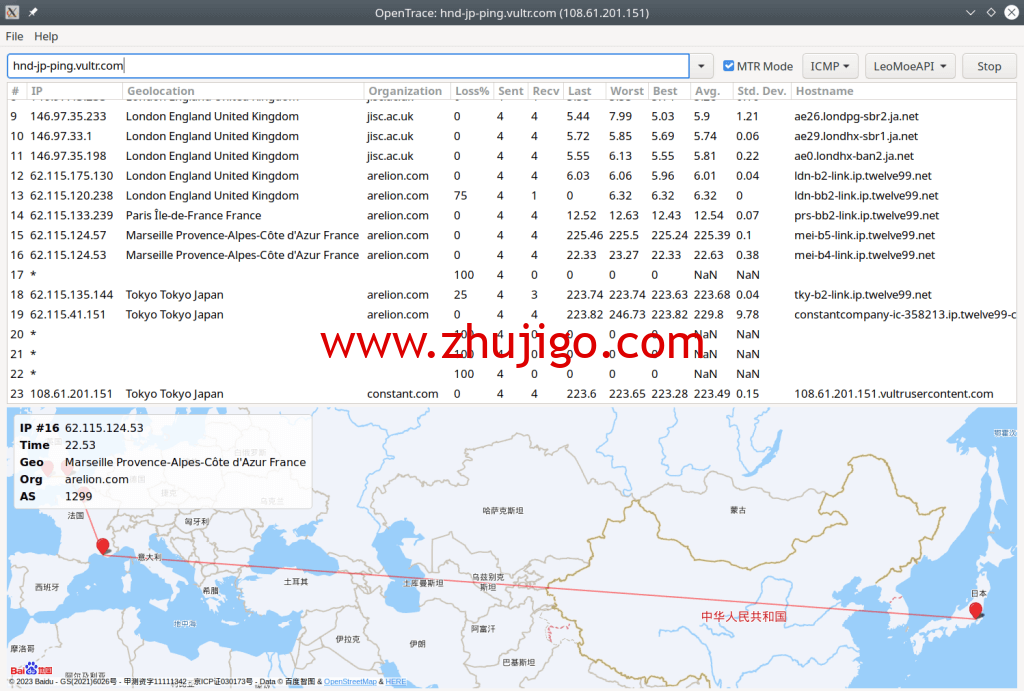Click the Worst column header
The height and width of the screenshot is (691, 1024).
627,91
